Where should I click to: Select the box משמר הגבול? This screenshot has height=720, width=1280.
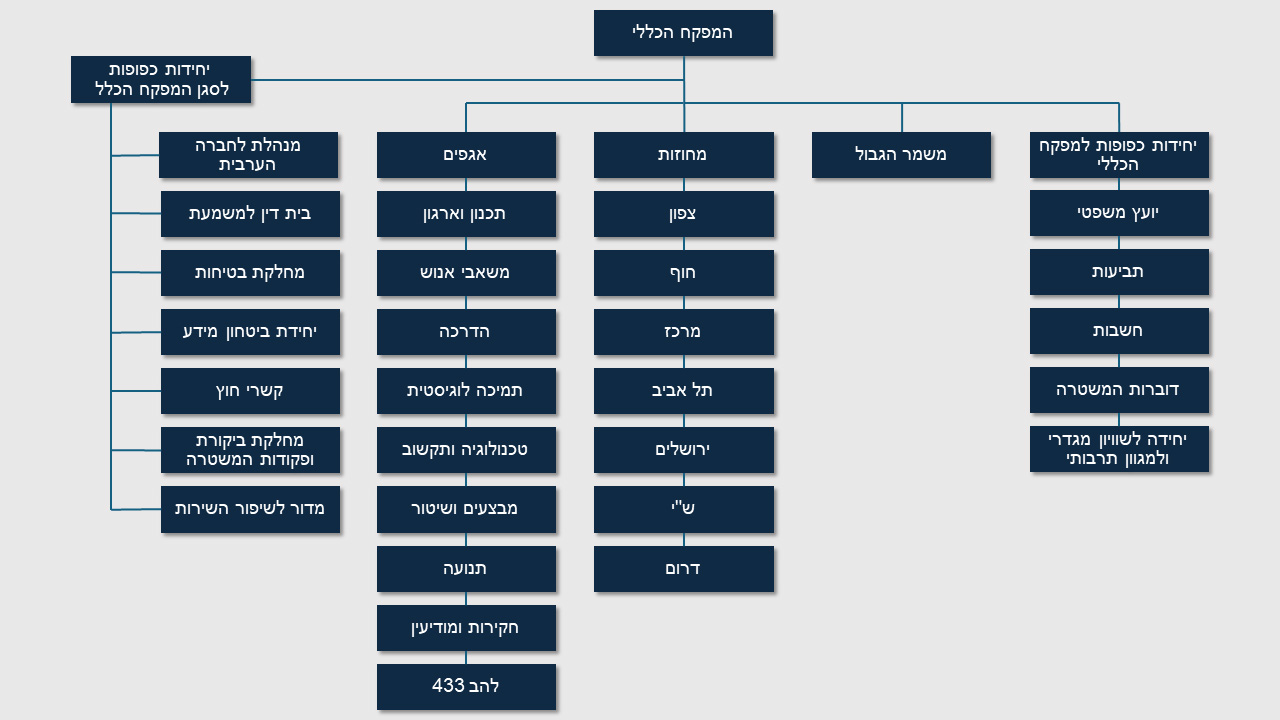(901, 155)
